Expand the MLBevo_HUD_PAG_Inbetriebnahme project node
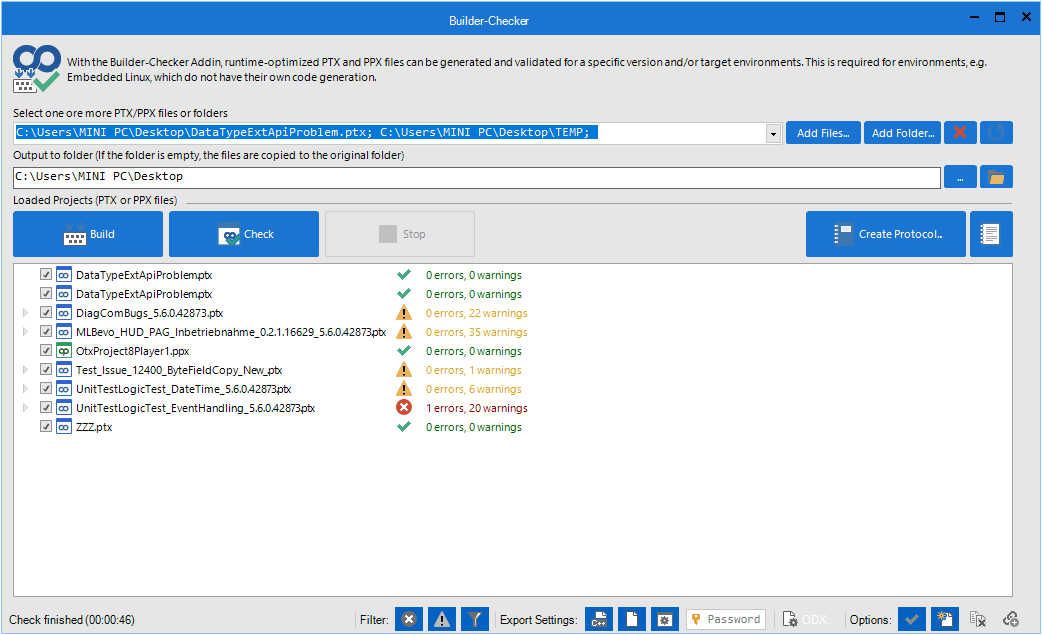Viewport: 1042px width, 635px height. tap(26, 332)
